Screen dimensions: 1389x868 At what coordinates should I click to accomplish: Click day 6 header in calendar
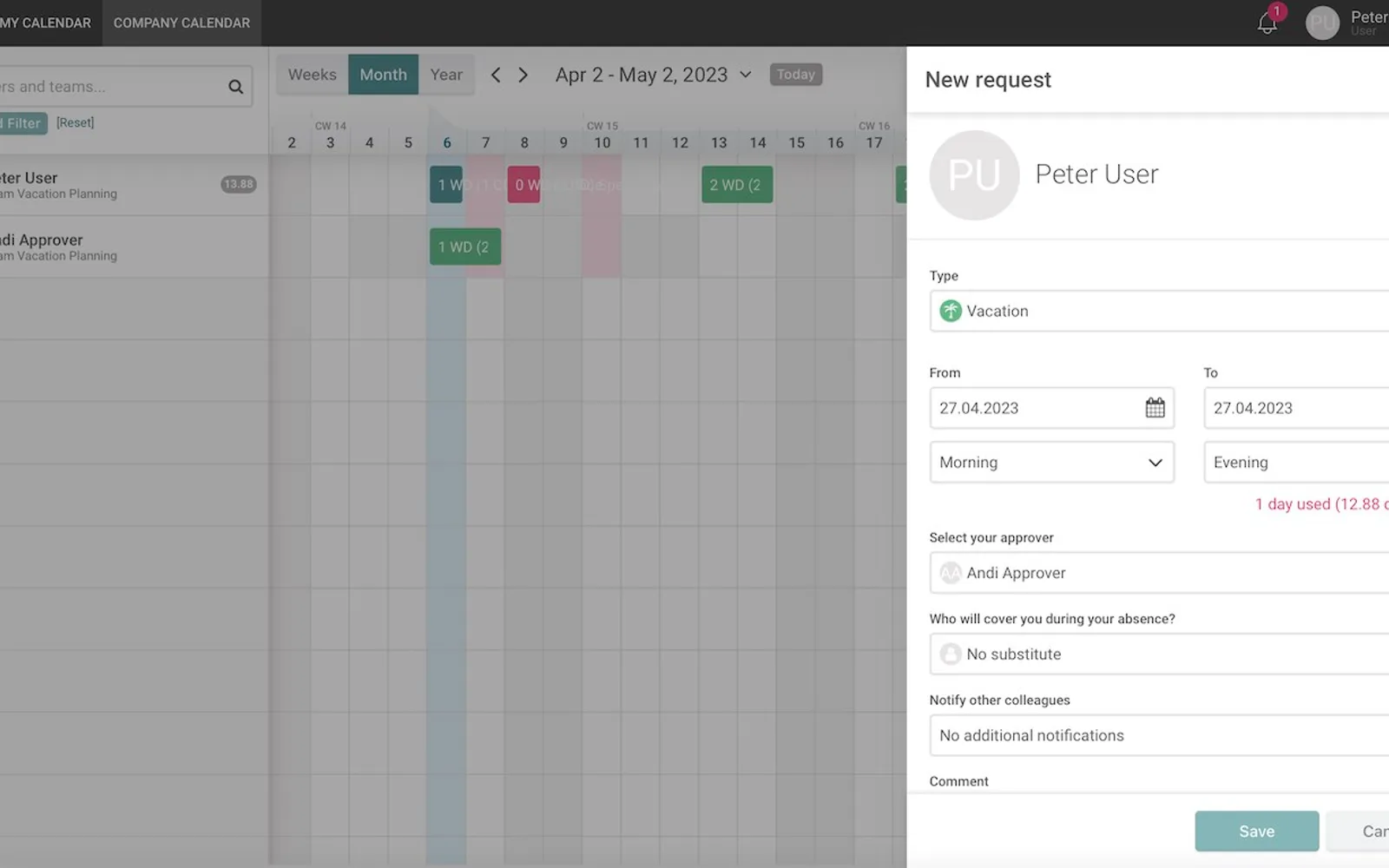point(447,142)
